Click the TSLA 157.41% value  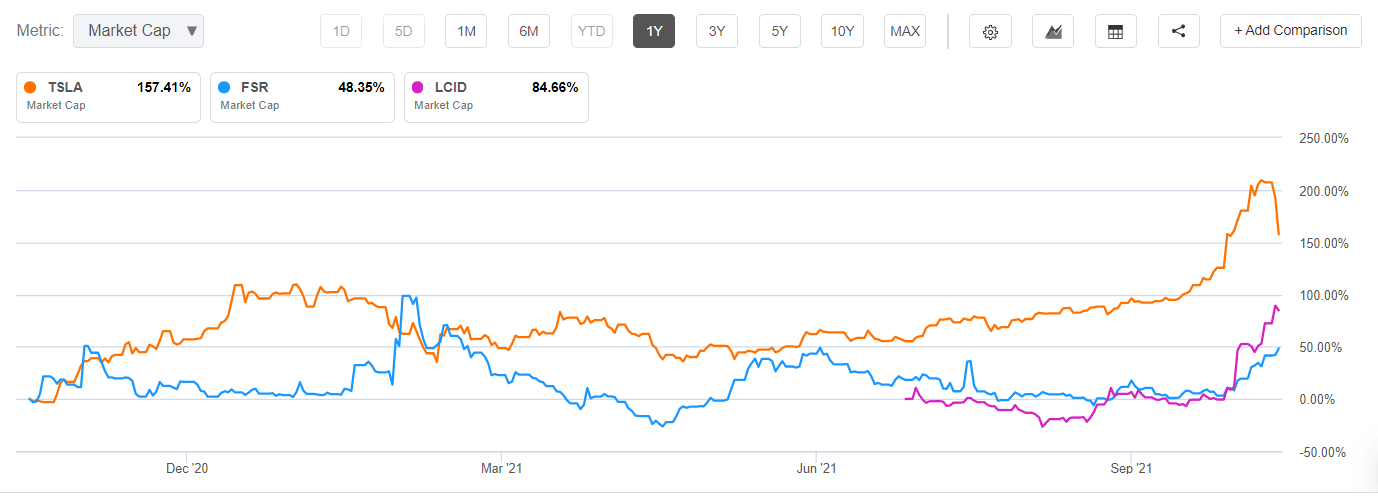pyautogui.click(x=163, y=87)
